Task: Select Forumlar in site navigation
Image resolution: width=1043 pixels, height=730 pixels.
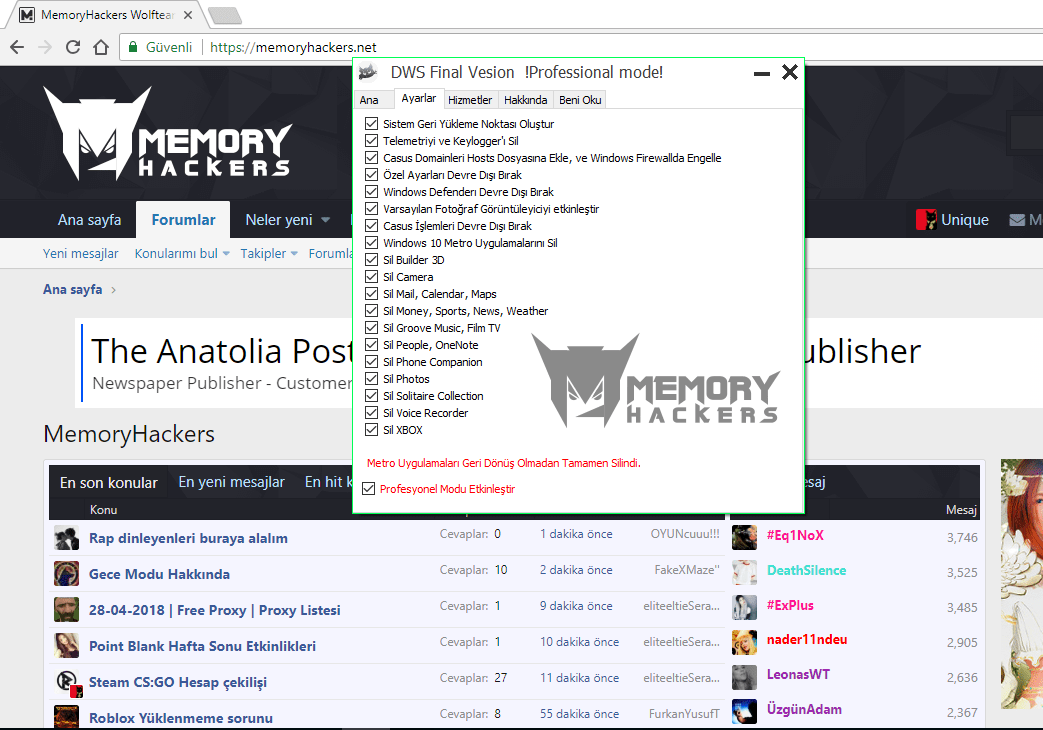Action: point(183,220)
